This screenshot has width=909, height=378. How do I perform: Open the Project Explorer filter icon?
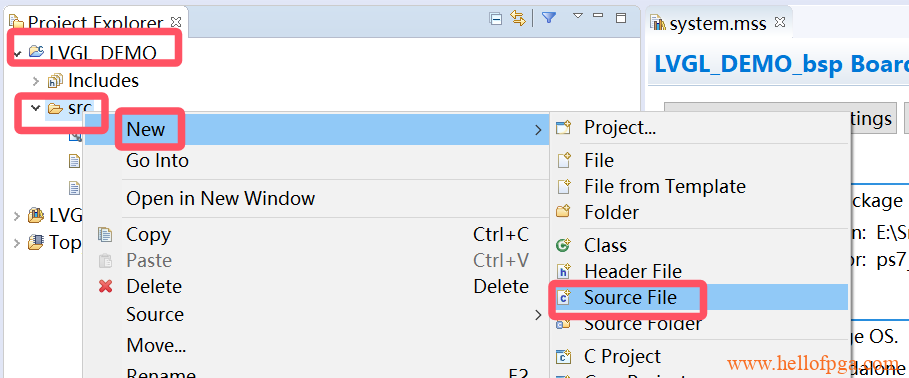(548, 18)
